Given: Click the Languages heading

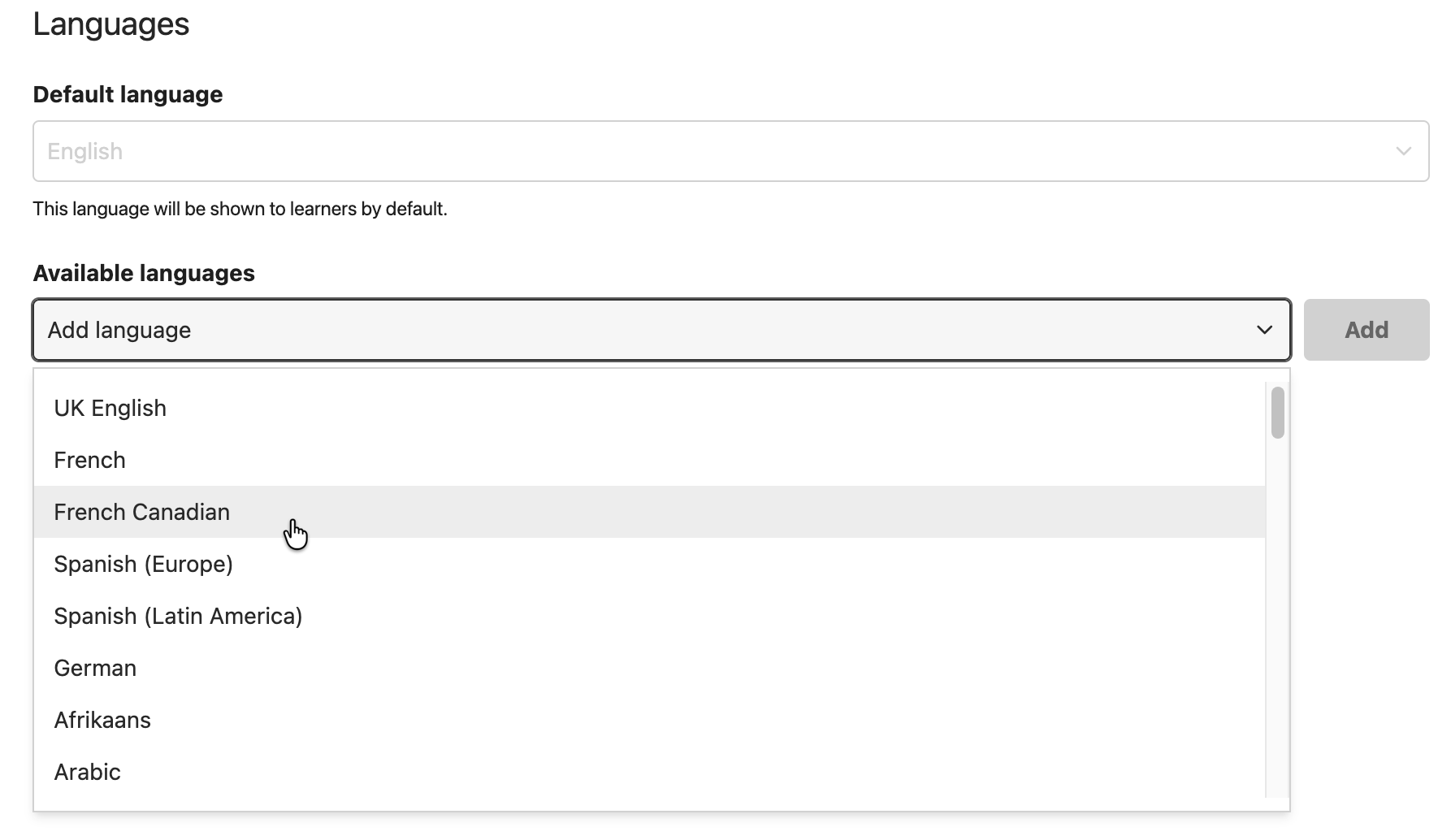Looking at the screenshot, I should click(111, 24).
